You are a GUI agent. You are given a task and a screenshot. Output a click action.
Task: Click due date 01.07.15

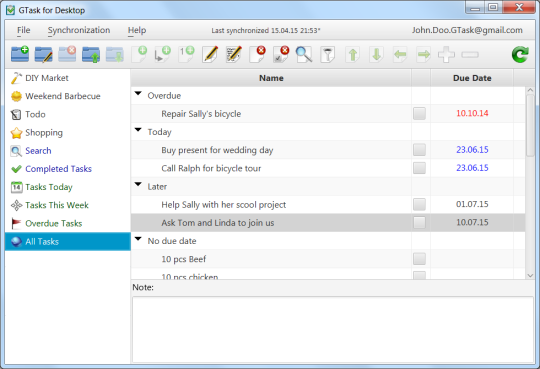(472, 204)
